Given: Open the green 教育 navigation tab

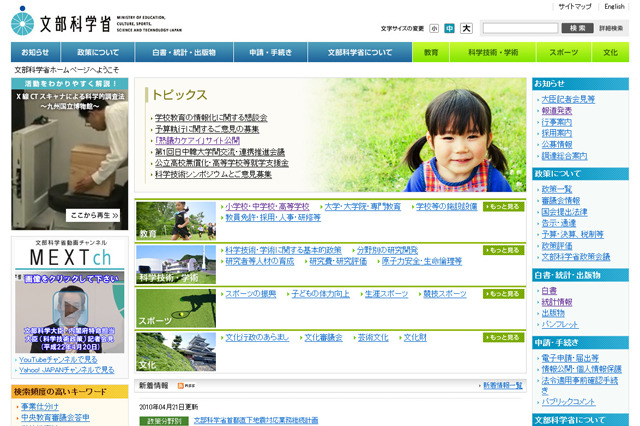Looking at the screenshot, I should coord(431,52).
